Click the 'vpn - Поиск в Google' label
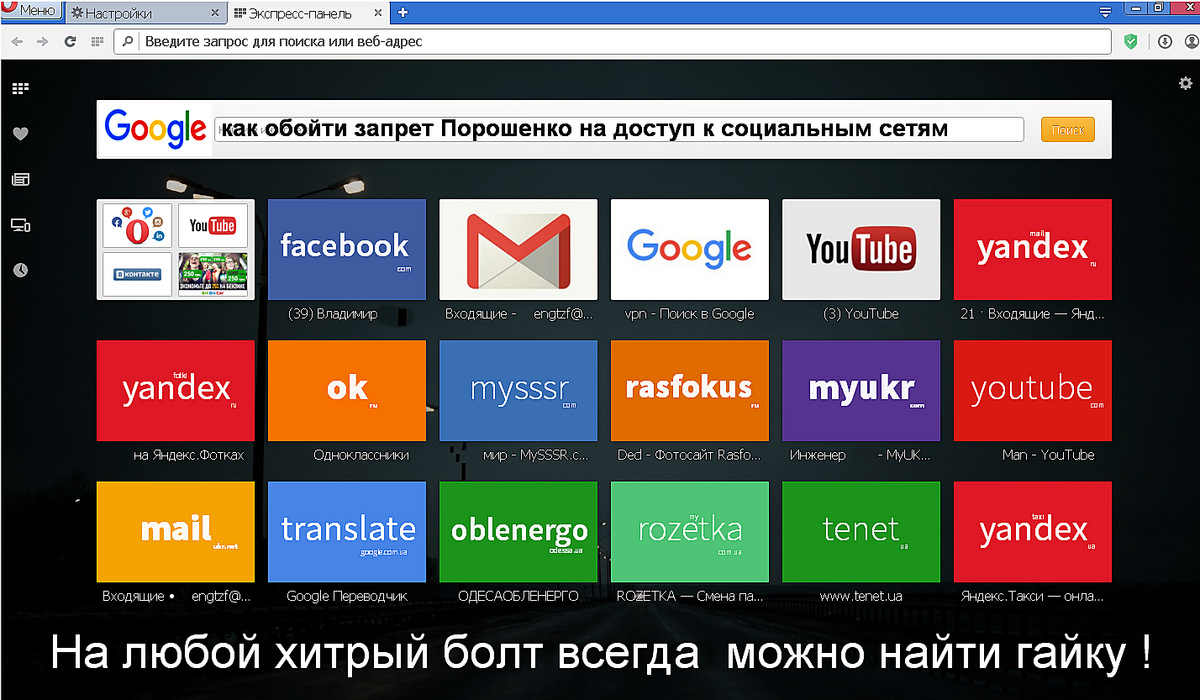The height and width of the screenshot is (700, 1200). [x=689, y=313]
